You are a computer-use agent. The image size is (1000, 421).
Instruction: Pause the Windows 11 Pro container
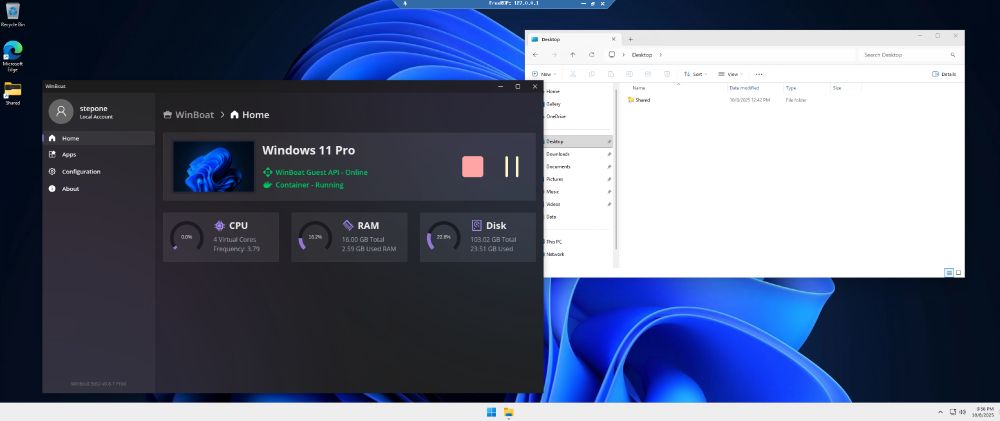(x=511, y=166)
